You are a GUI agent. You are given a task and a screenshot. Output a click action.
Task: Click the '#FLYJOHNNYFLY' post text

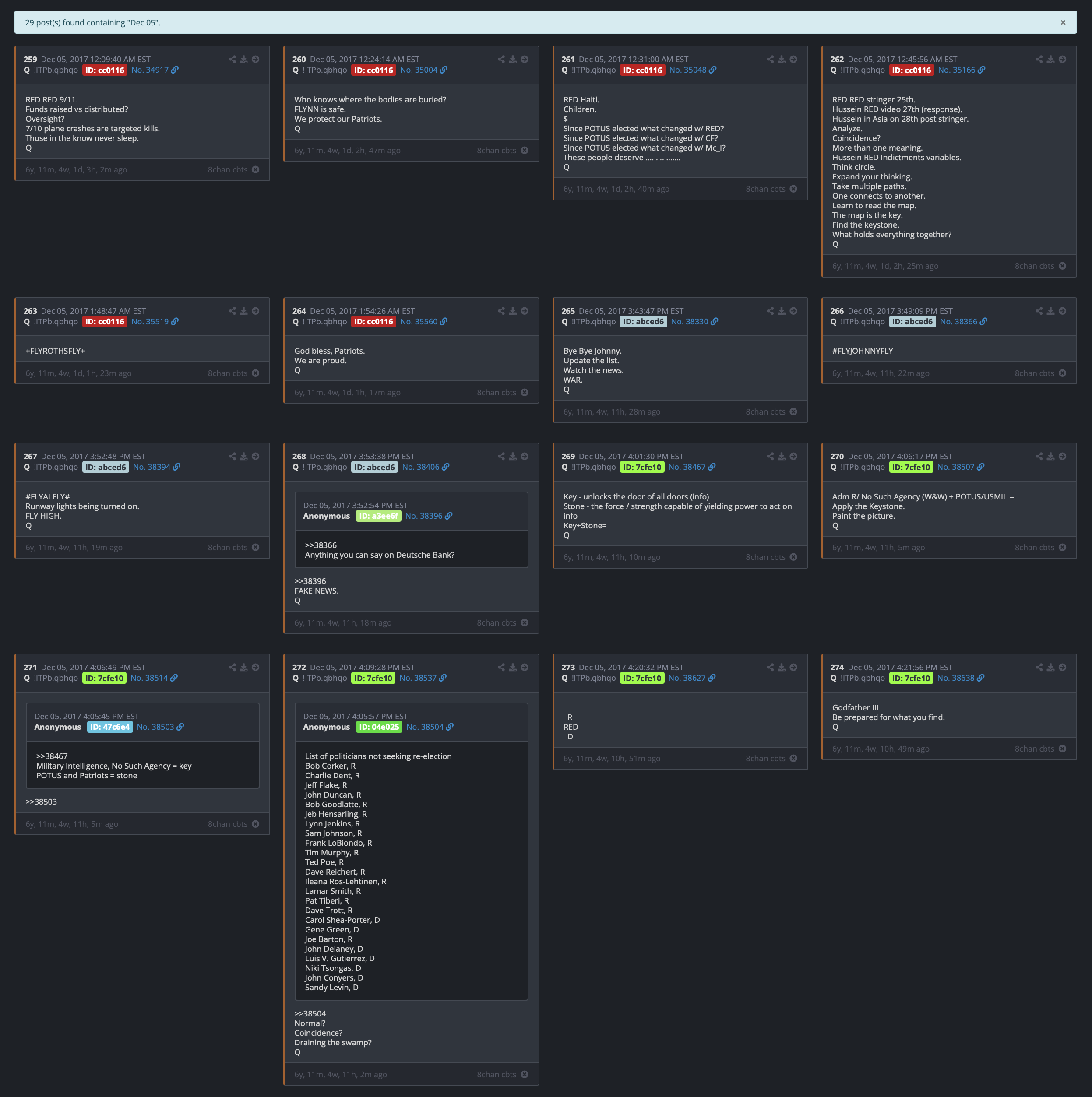[863, 351]
